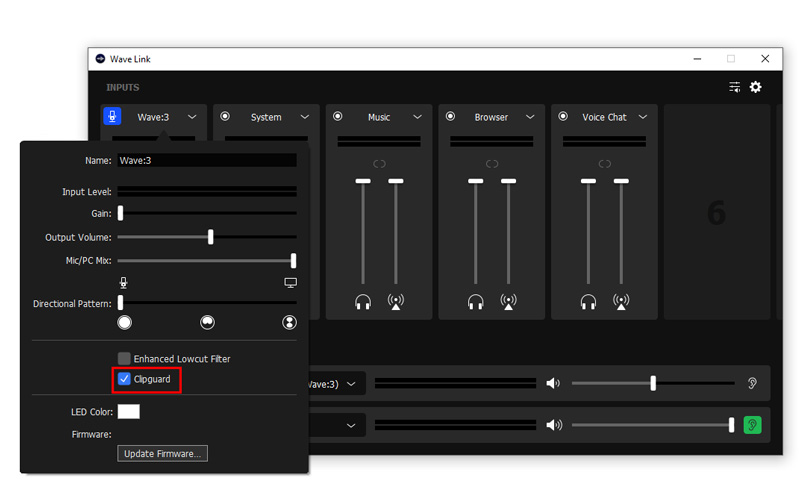The image size is (800, 488).
Task: Expand the Browser channel dropdown chevron
Action: click(530, 117)
